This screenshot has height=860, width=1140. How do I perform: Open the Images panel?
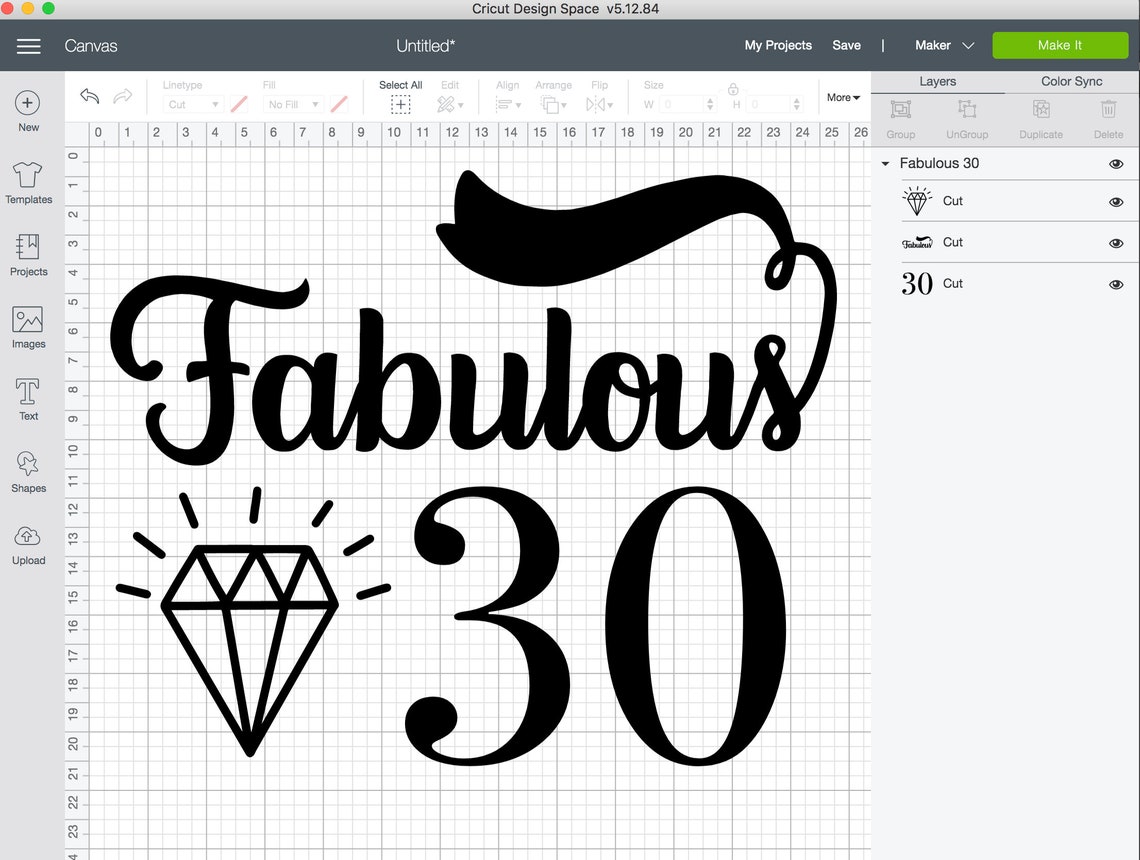[28, 328]
